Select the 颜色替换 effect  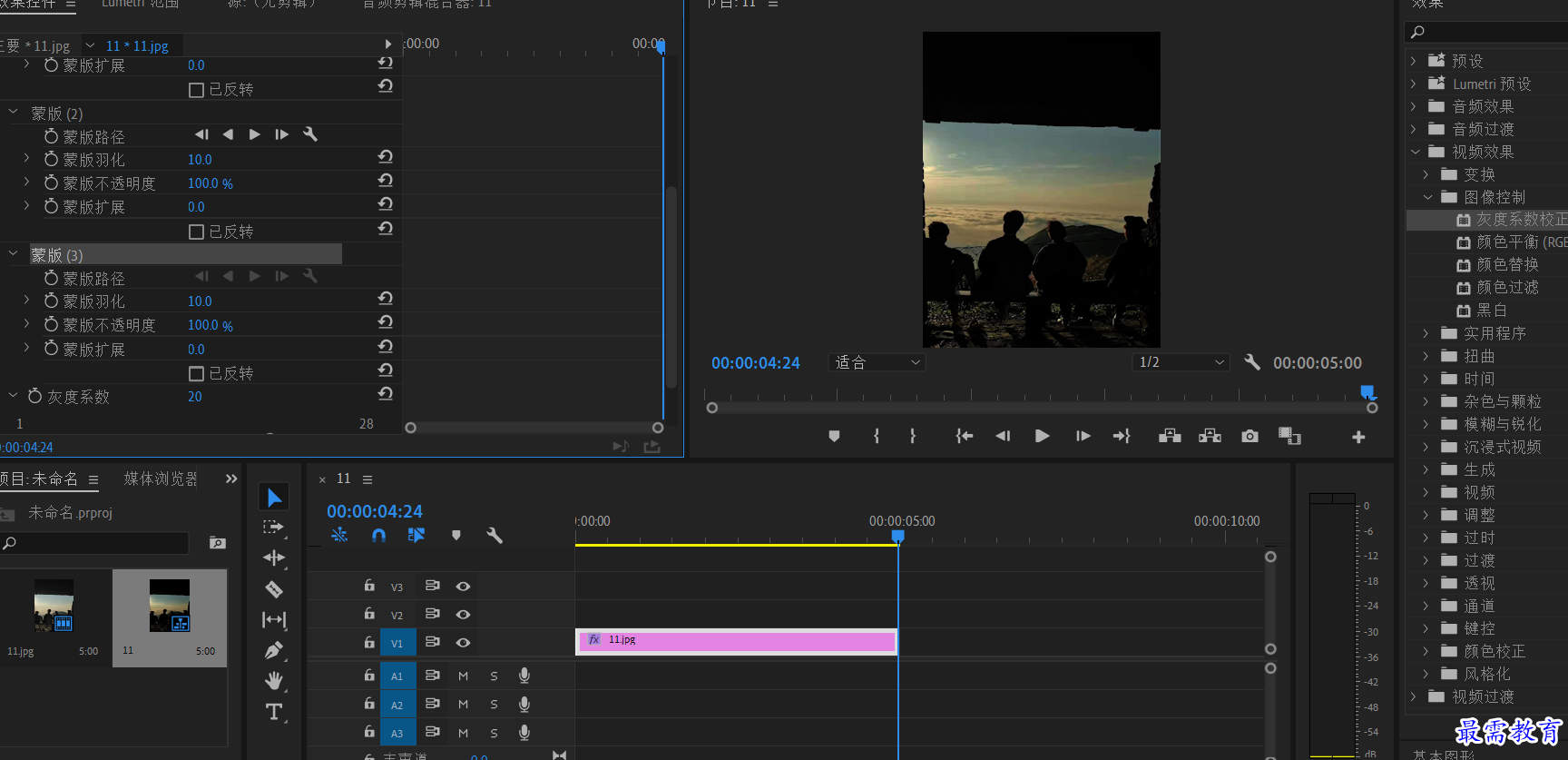pos(1507,264)
